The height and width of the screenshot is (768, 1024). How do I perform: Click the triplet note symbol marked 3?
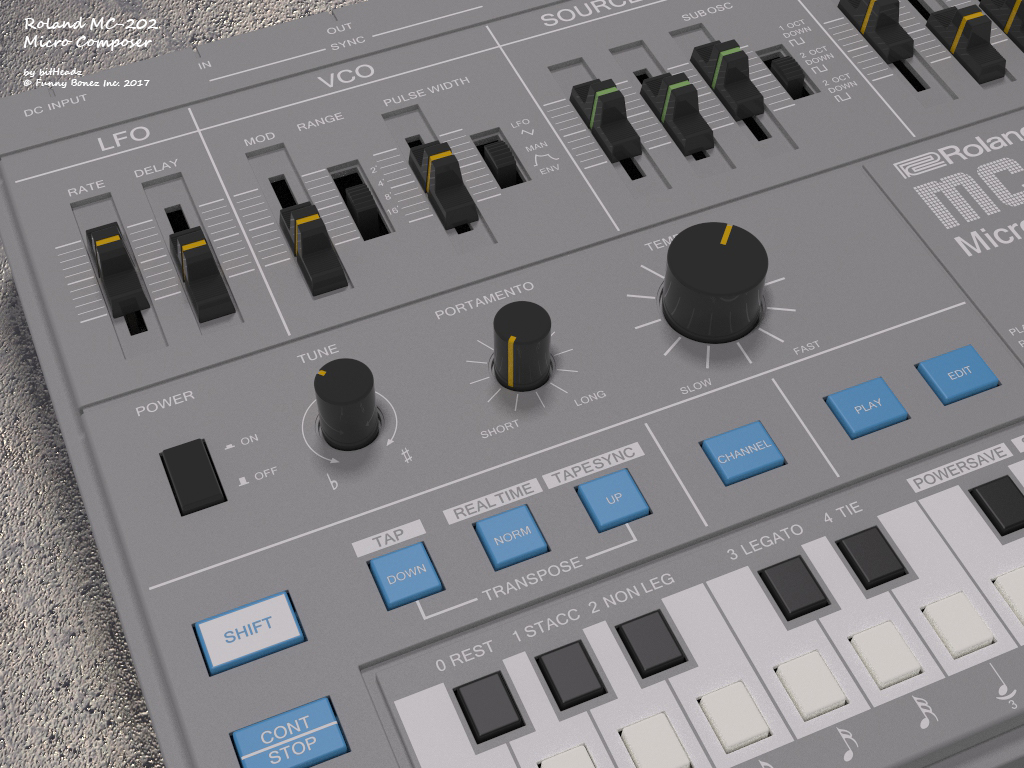pos(1005,684)
